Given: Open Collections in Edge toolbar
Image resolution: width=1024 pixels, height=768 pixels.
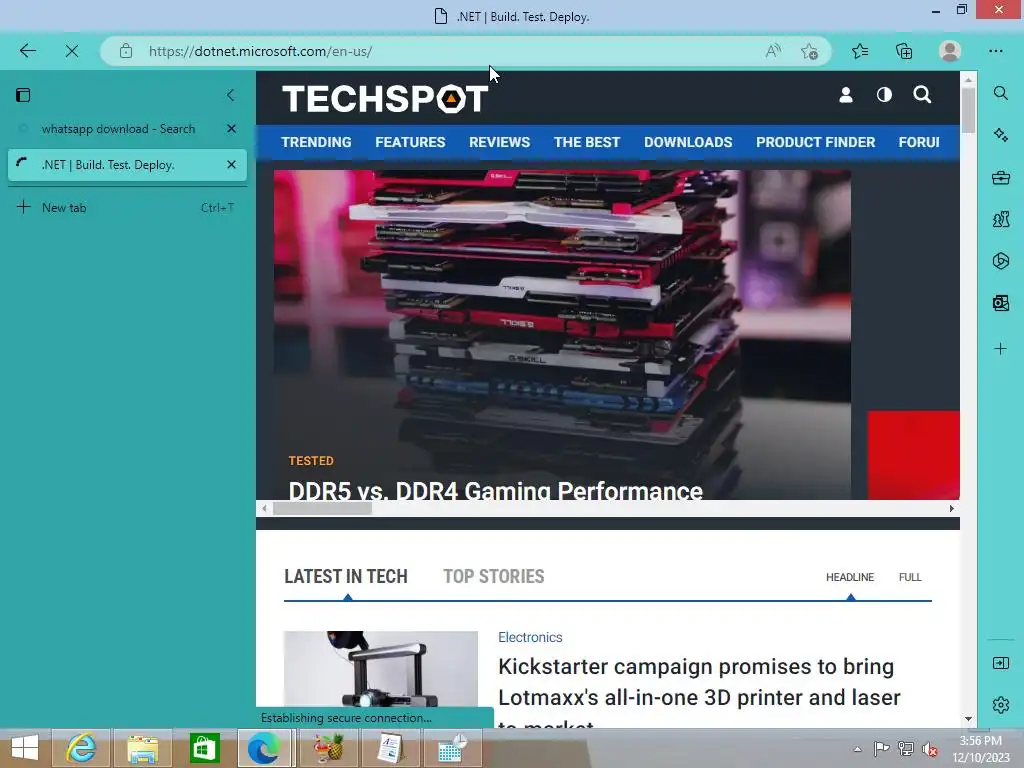Looking at the screenshot, I should tap(904, 51).
